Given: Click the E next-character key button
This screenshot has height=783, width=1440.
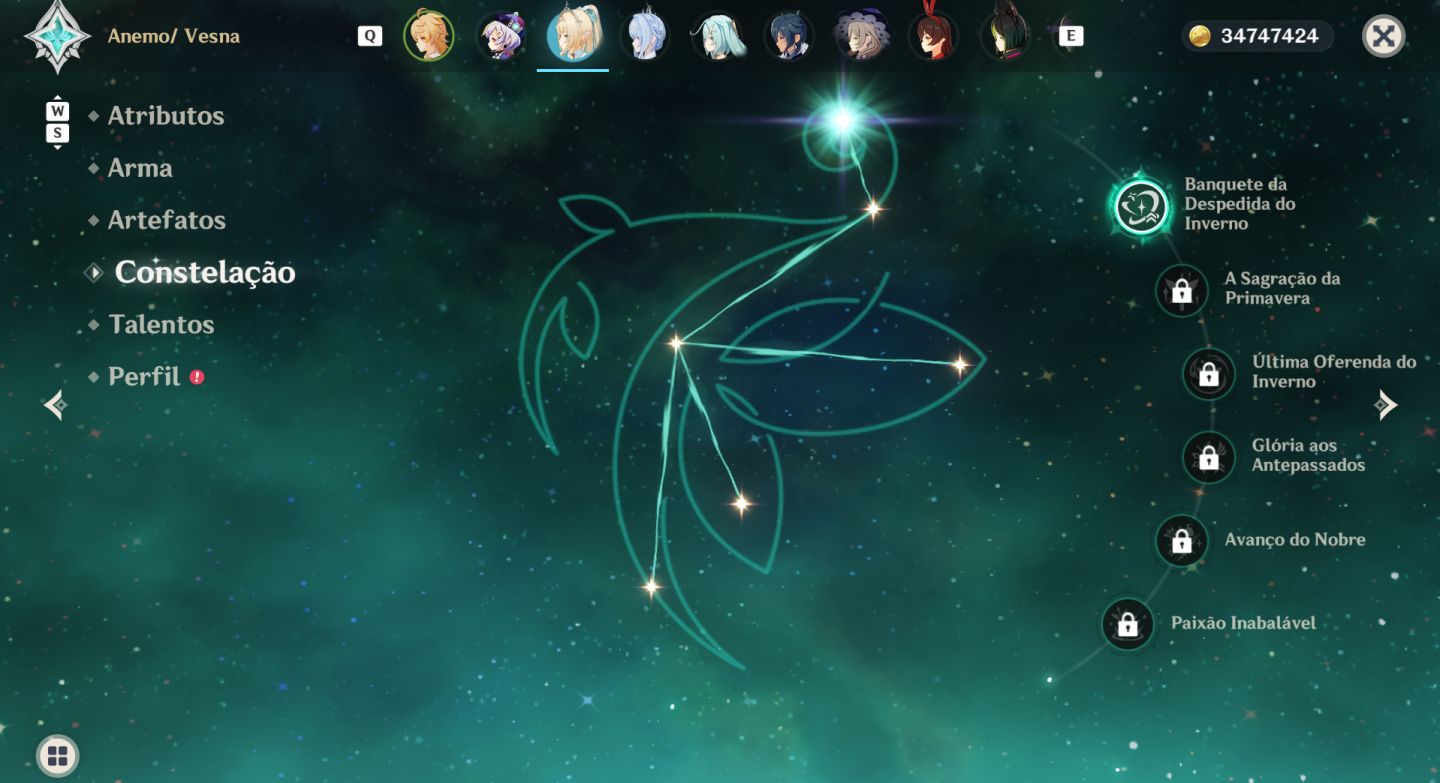Looking at the screenshot, I should tap(1071, 36).
